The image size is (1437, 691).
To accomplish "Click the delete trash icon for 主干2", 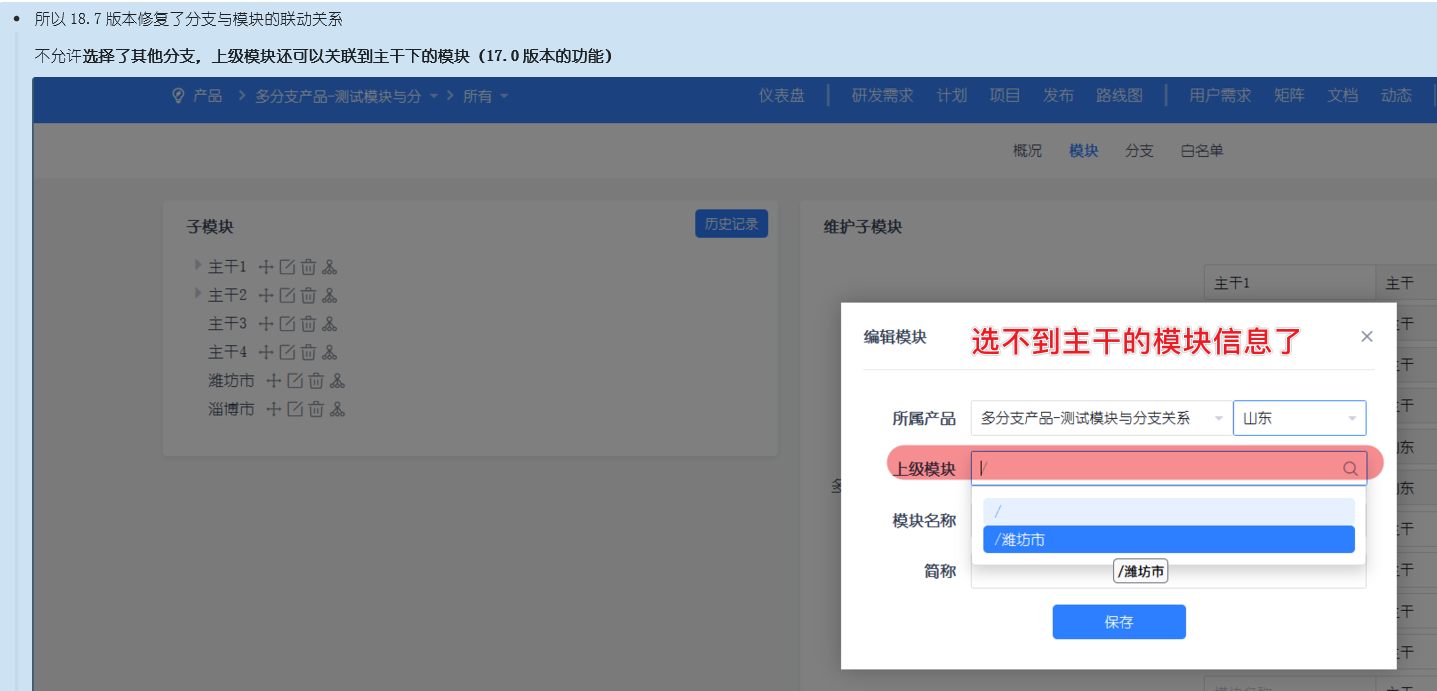I will click(x=308, y=295).
